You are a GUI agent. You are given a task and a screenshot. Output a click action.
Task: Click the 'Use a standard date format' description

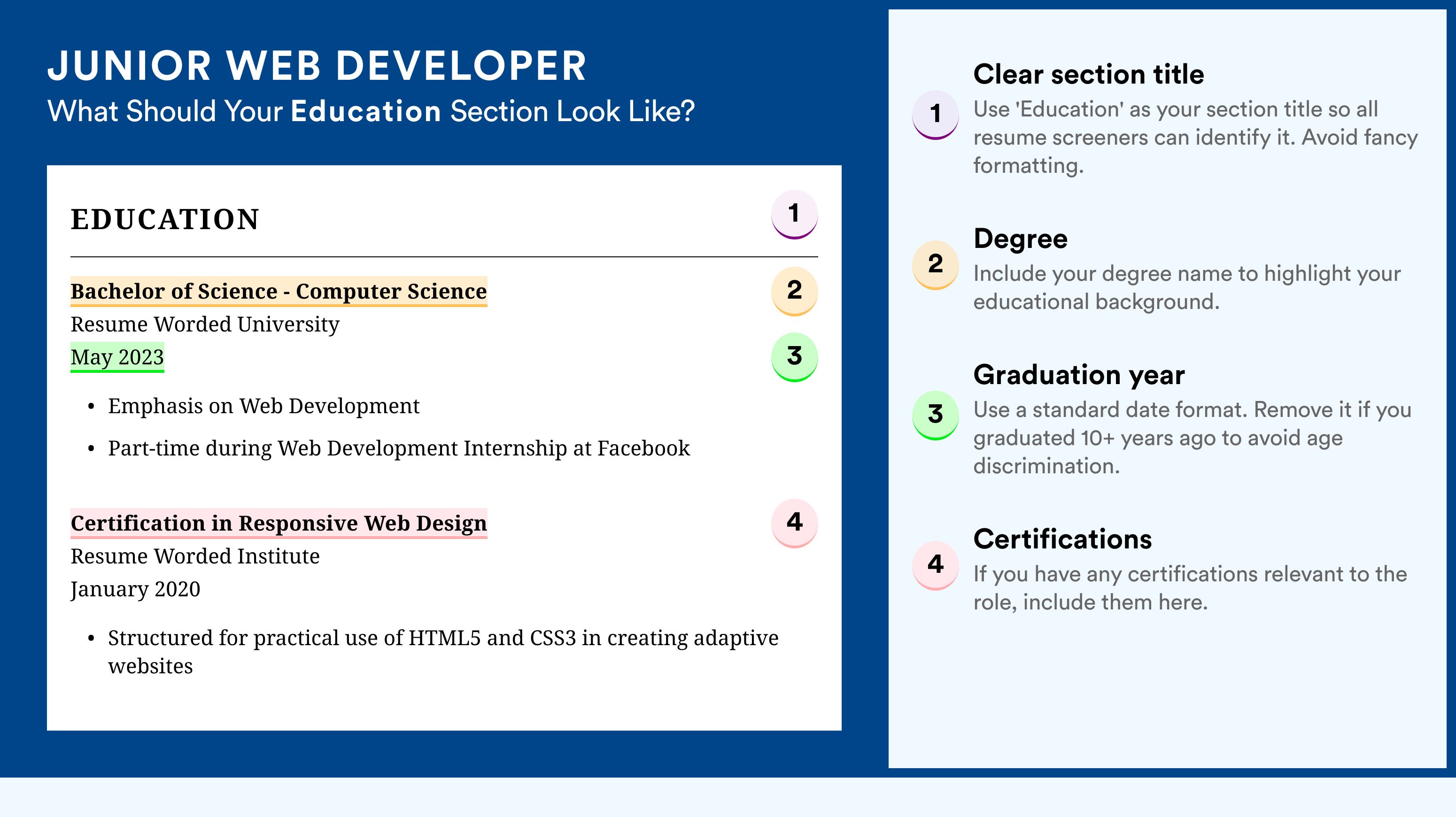pyautogui.click(x=1192, y=438)
